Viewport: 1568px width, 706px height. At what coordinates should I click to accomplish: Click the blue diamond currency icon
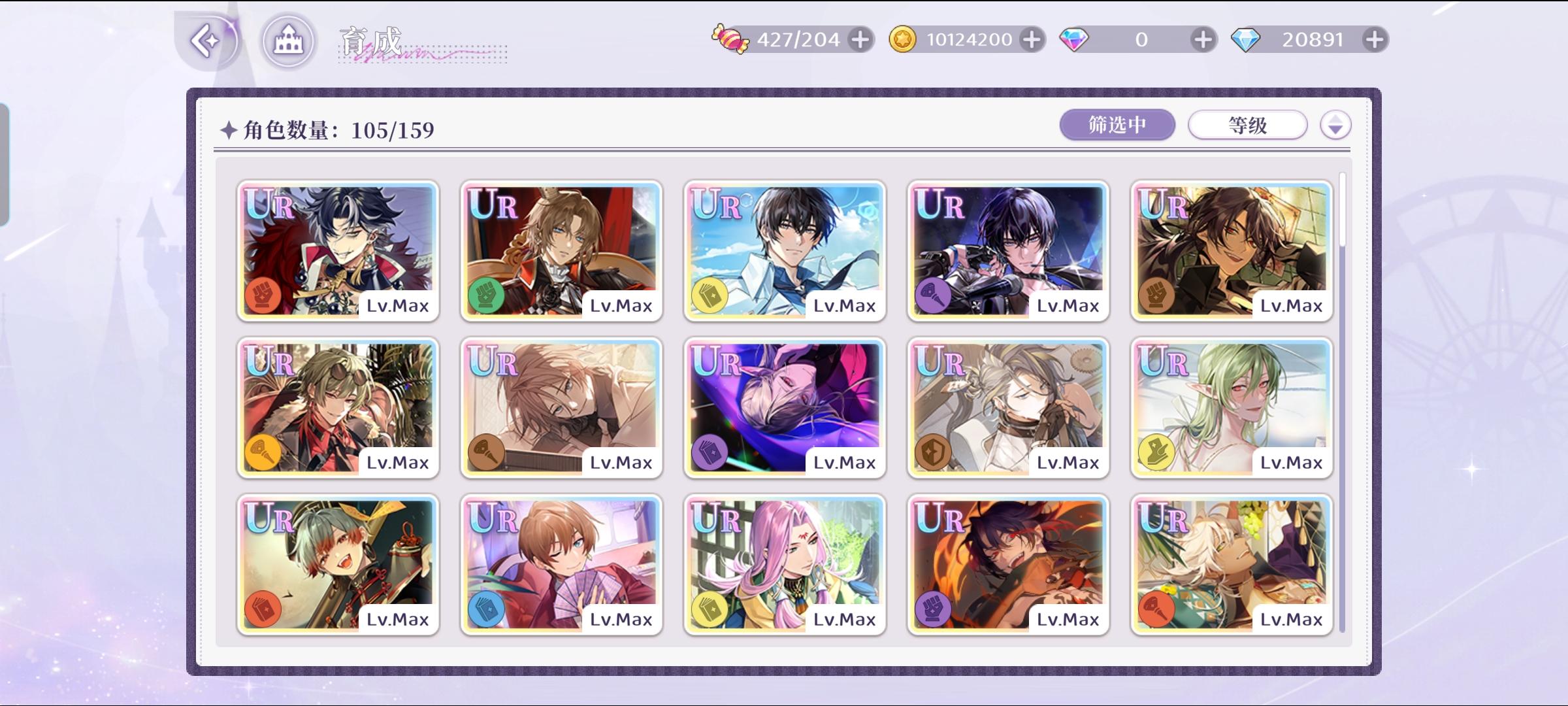pos(1245,40)
